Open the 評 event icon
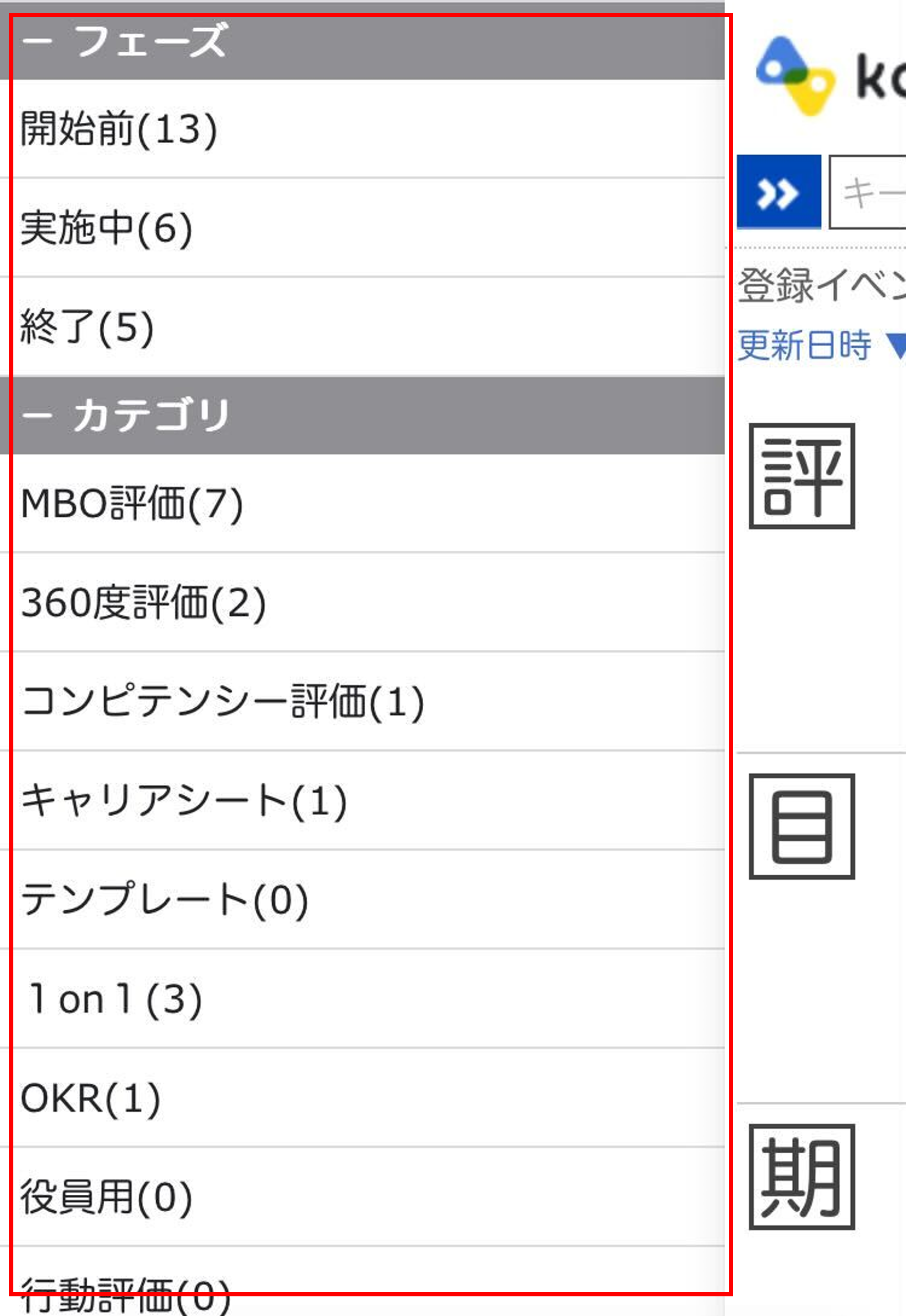This screenshot has height=1316, width=906. point(802,476)
